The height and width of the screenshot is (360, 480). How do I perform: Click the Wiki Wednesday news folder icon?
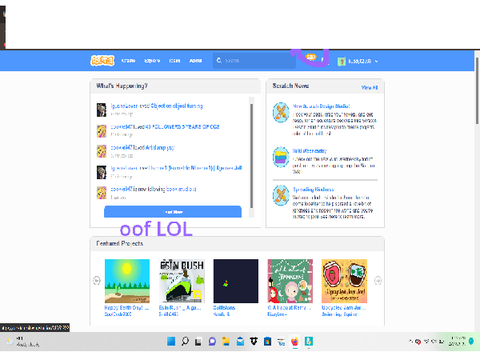coord(281,157)
